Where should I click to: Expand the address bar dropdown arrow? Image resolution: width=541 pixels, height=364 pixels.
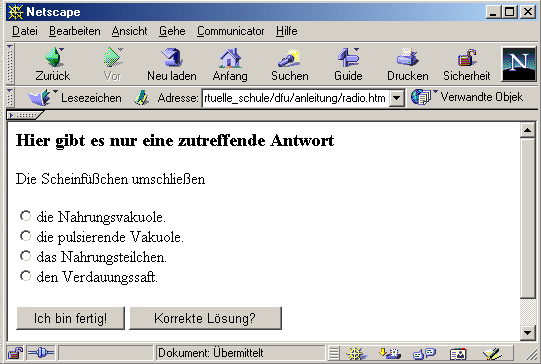[397, 98]
